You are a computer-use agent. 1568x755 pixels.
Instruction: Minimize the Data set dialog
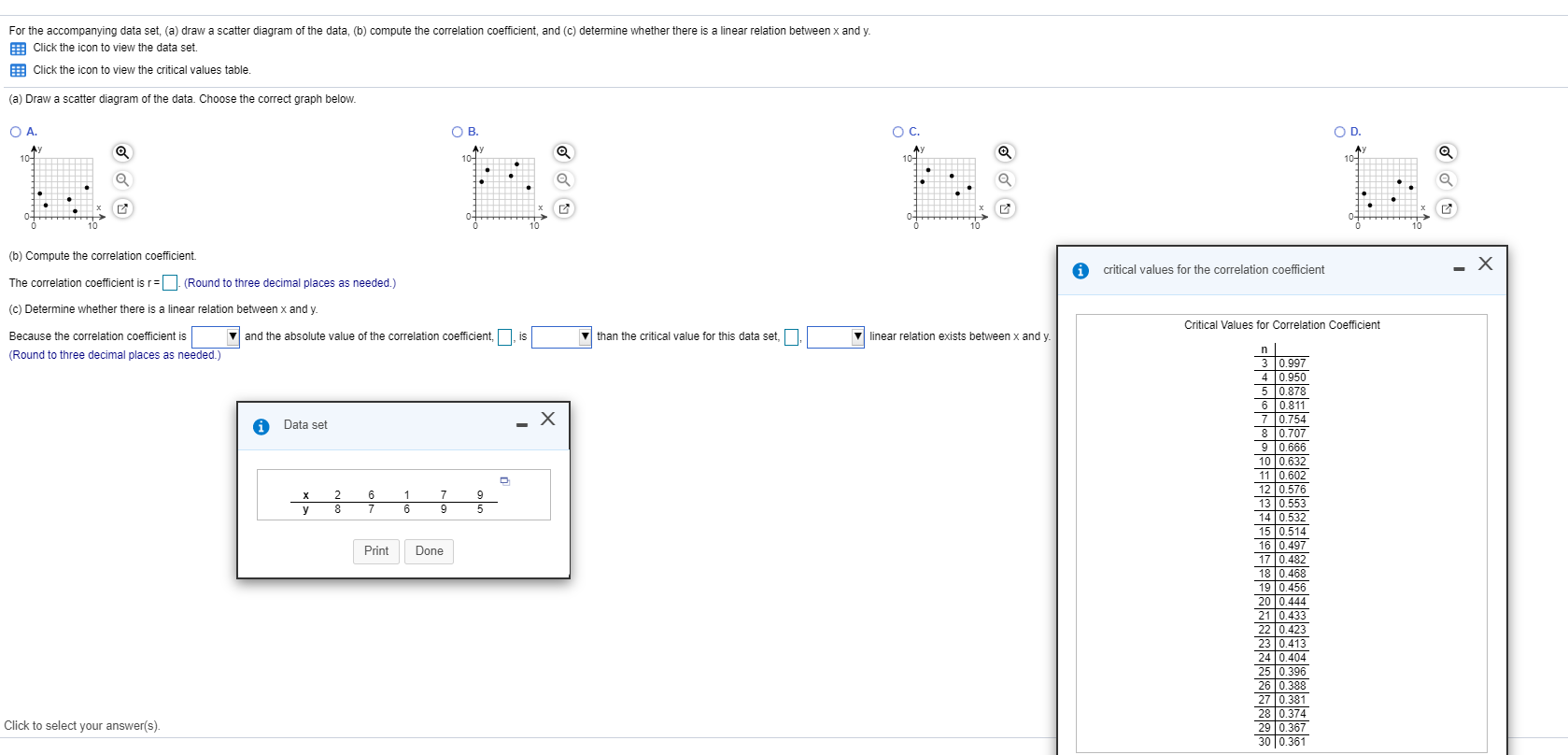click(x=522, y=425)
